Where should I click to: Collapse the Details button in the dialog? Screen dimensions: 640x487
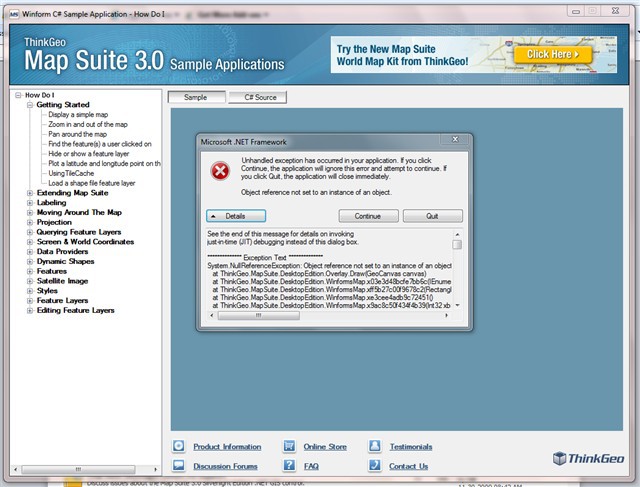236,216
